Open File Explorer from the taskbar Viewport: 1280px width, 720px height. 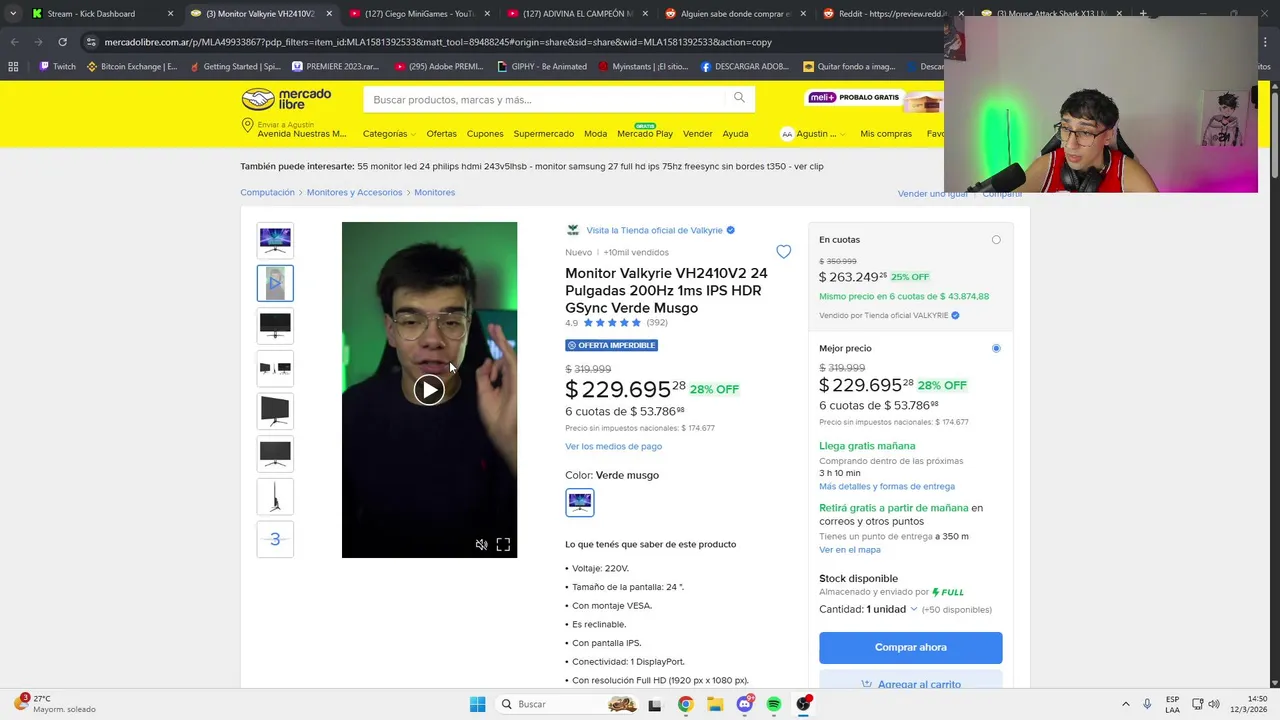pos(715,704)
